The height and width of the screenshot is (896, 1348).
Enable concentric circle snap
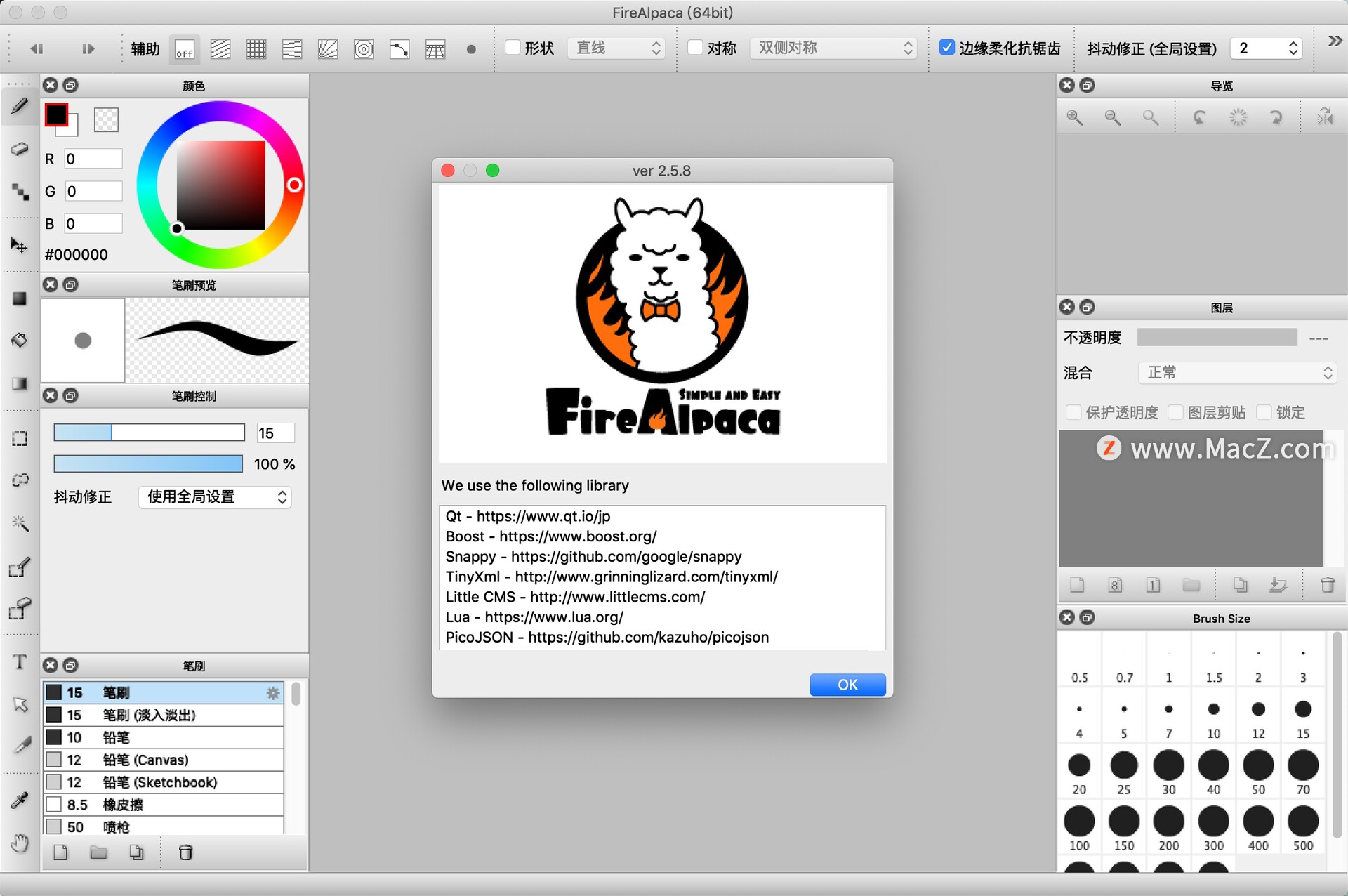pos(364,49)
